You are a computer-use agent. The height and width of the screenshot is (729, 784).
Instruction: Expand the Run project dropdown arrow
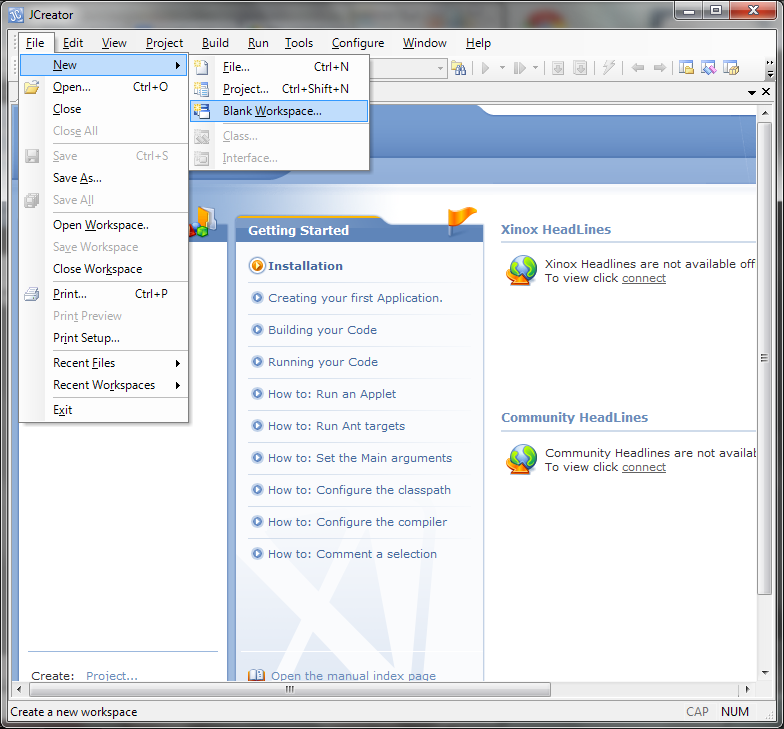point(502,68)
